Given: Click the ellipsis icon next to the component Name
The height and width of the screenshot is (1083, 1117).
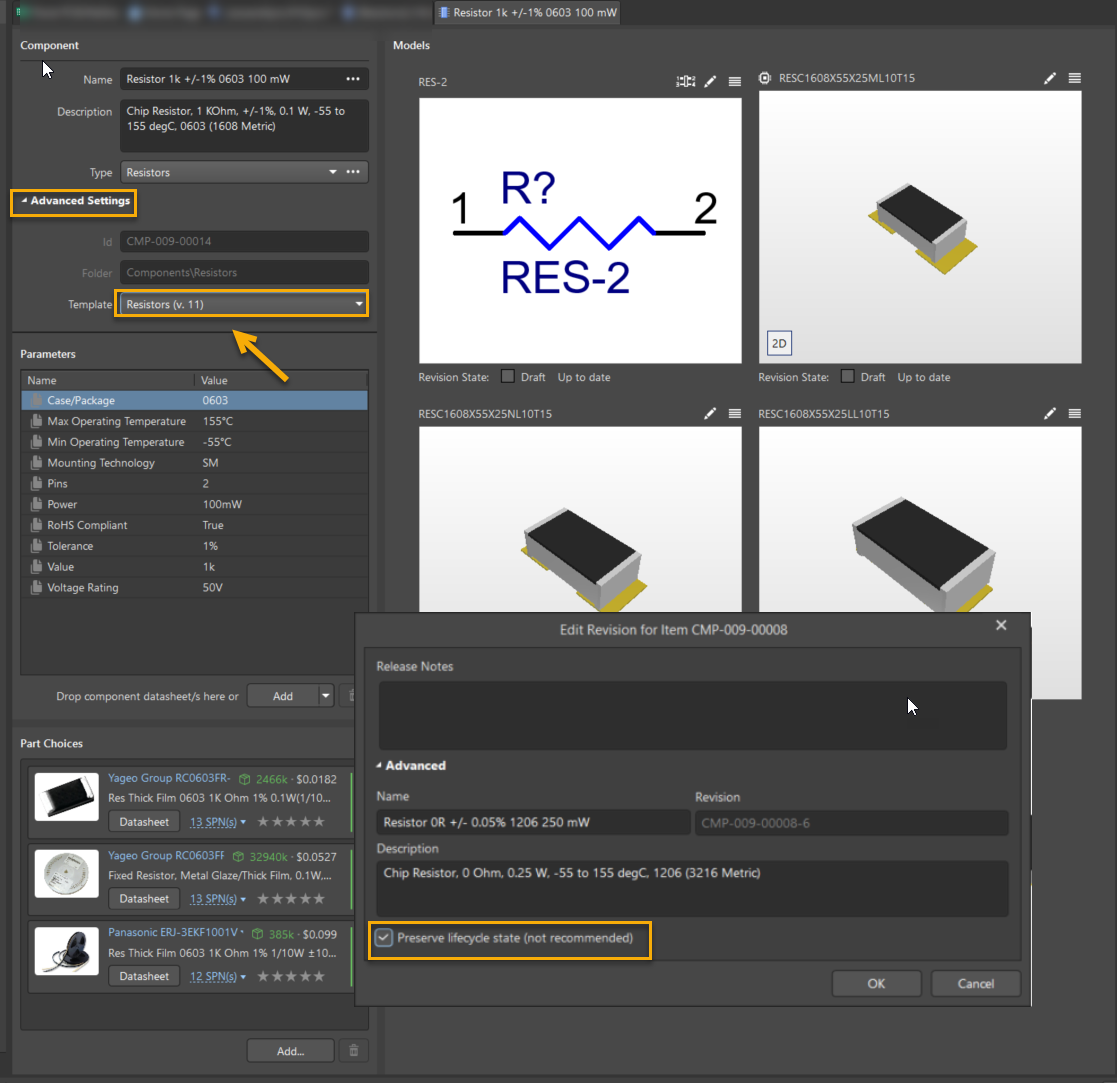Looking at the screenshot, I should pos(355,78).
